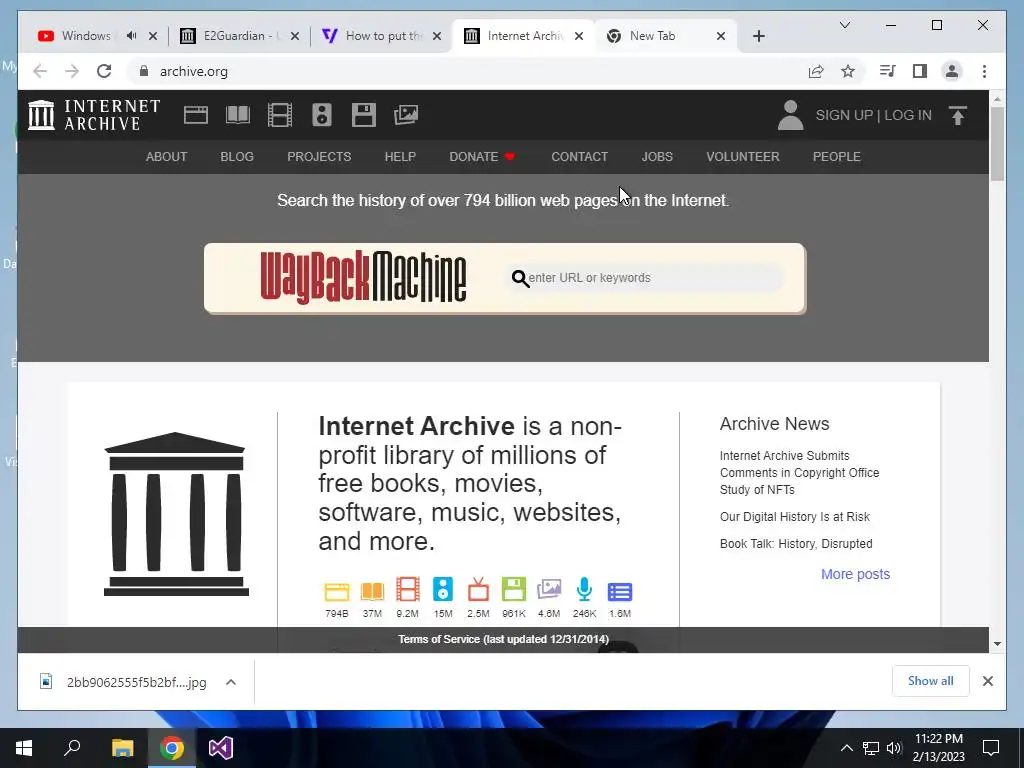Open the tab search dropdown arrow

click(x=844, y=25)
